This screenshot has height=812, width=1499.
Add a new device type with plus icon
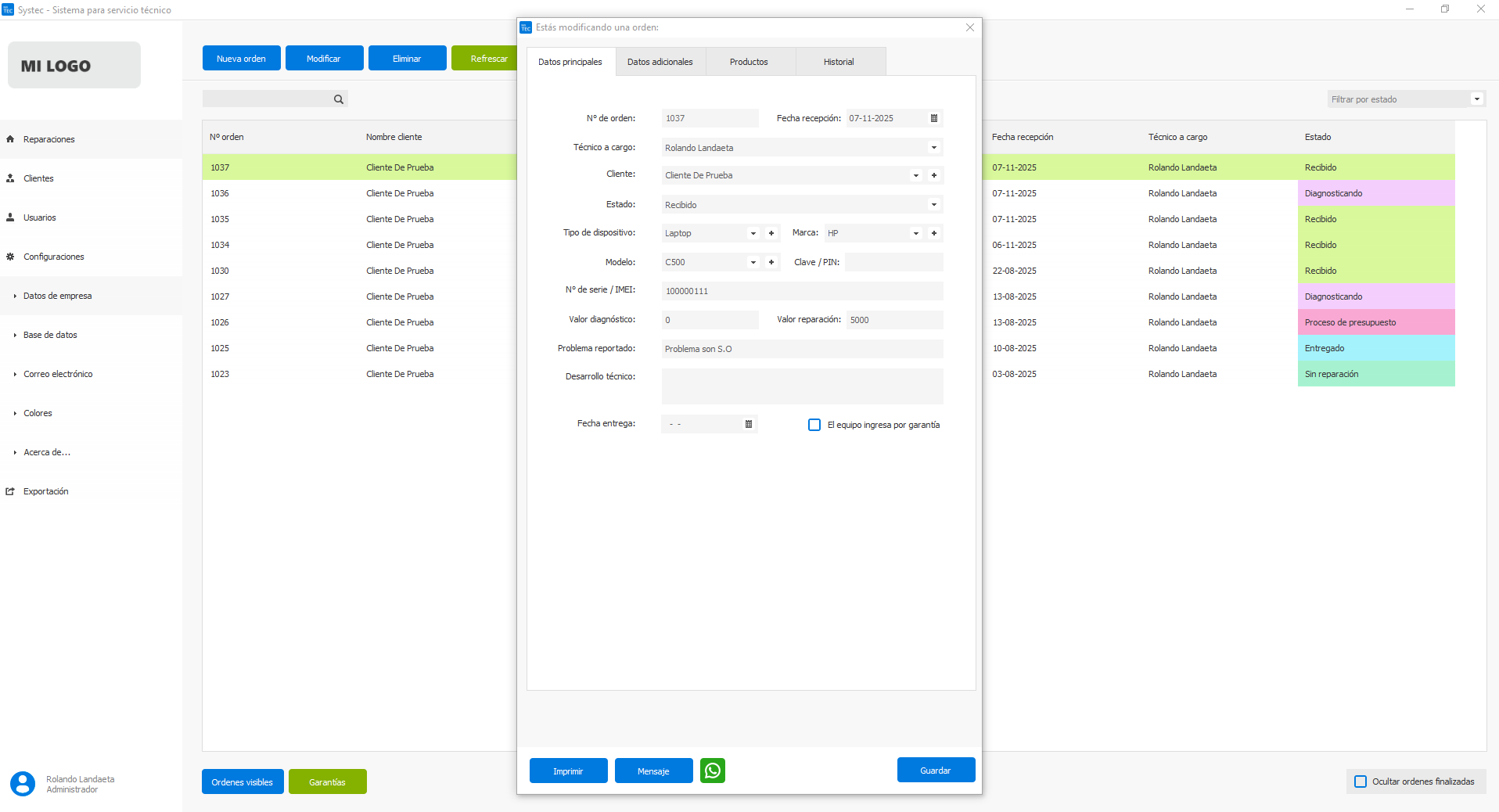pos(771,233)
